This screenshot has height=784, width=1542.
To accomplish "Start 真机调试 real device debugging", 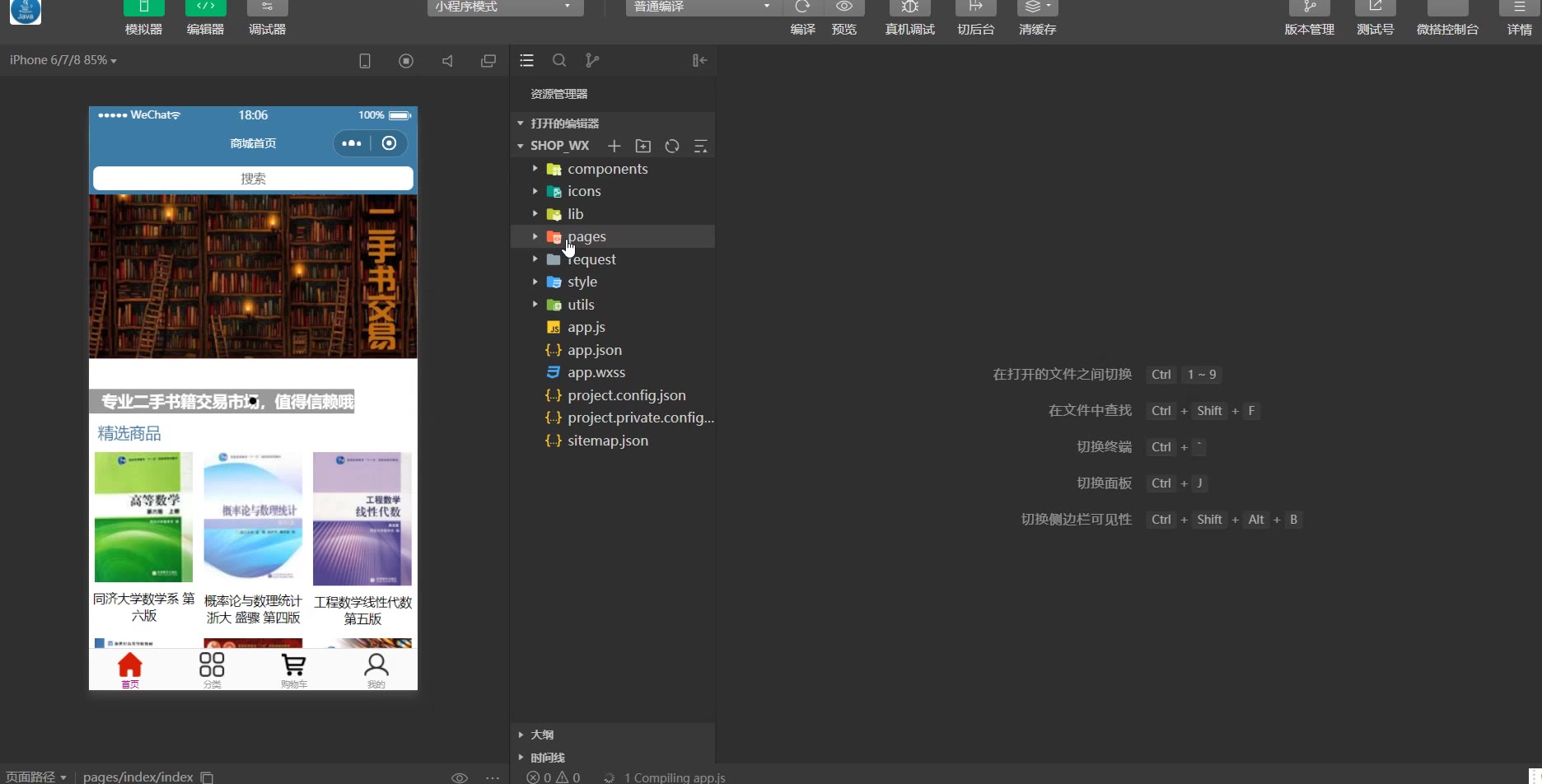I will pyautogui.click(x=909, y=8).
